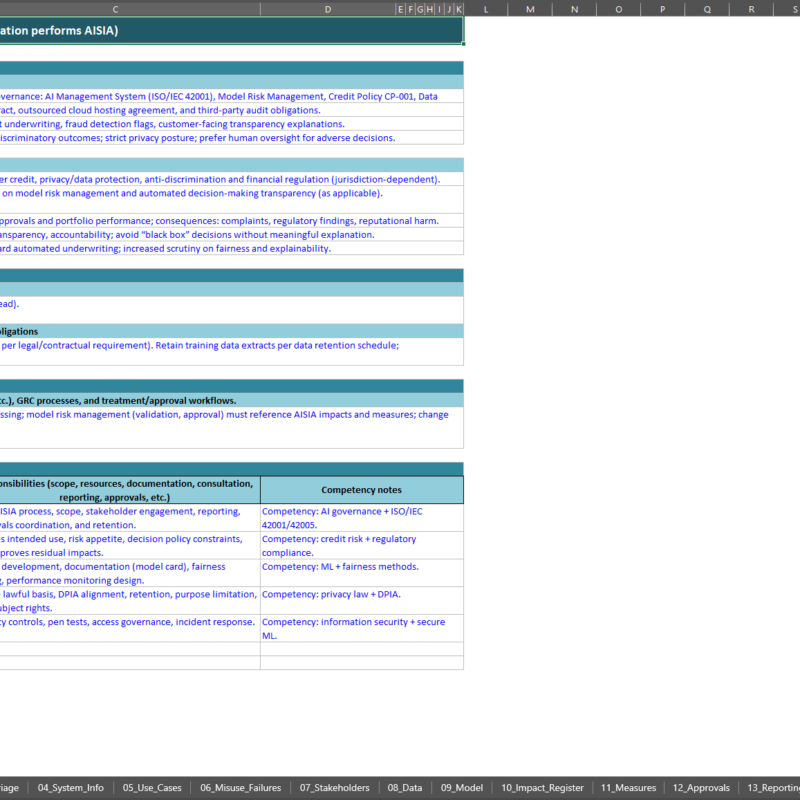Click the row about 'scrutiny on fairness and explainability'
800x800 pixels.
[x=232, y=248]
